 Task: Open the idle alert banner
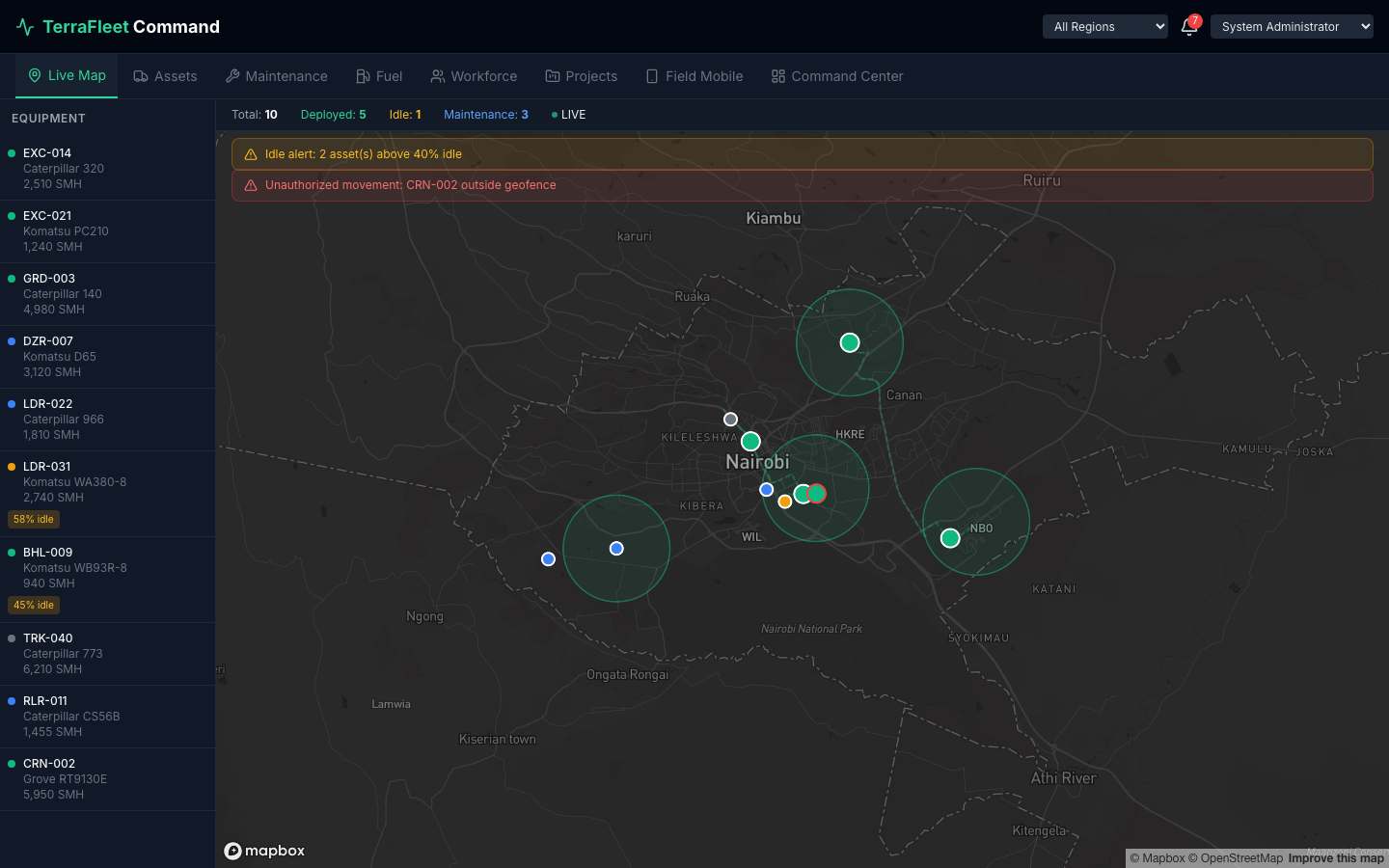point(803,154)
